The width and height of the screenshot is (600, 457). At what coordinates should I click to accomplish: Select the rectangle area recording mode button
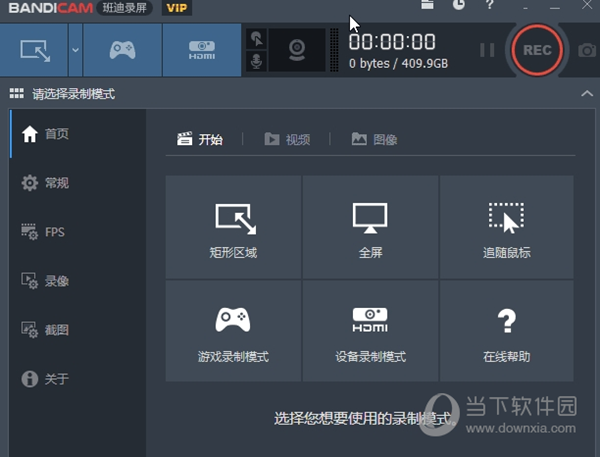[x=34, y=48]
